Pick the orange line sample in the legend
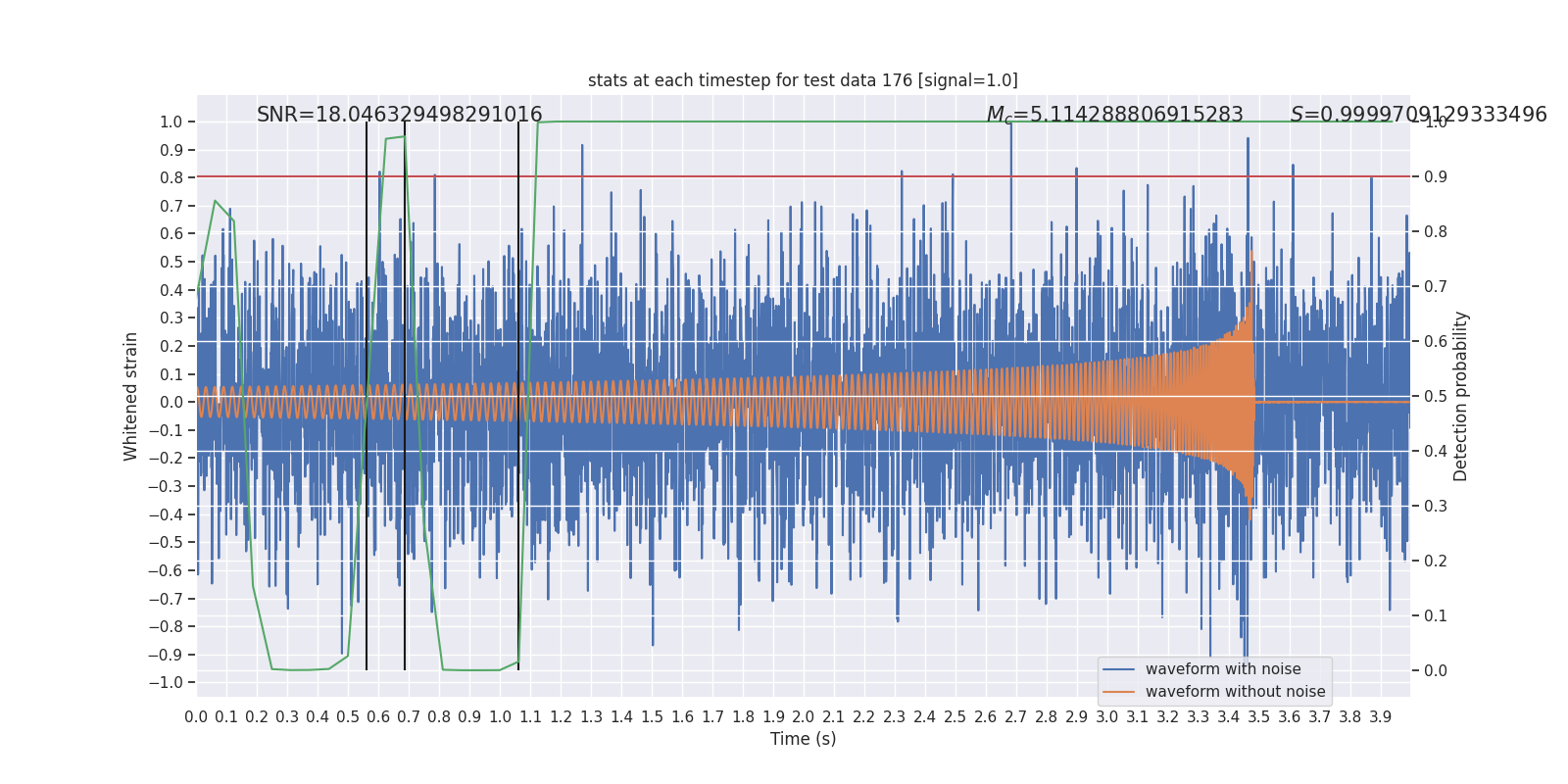Screen dimensions: 1568x784 pos(1118,692)
